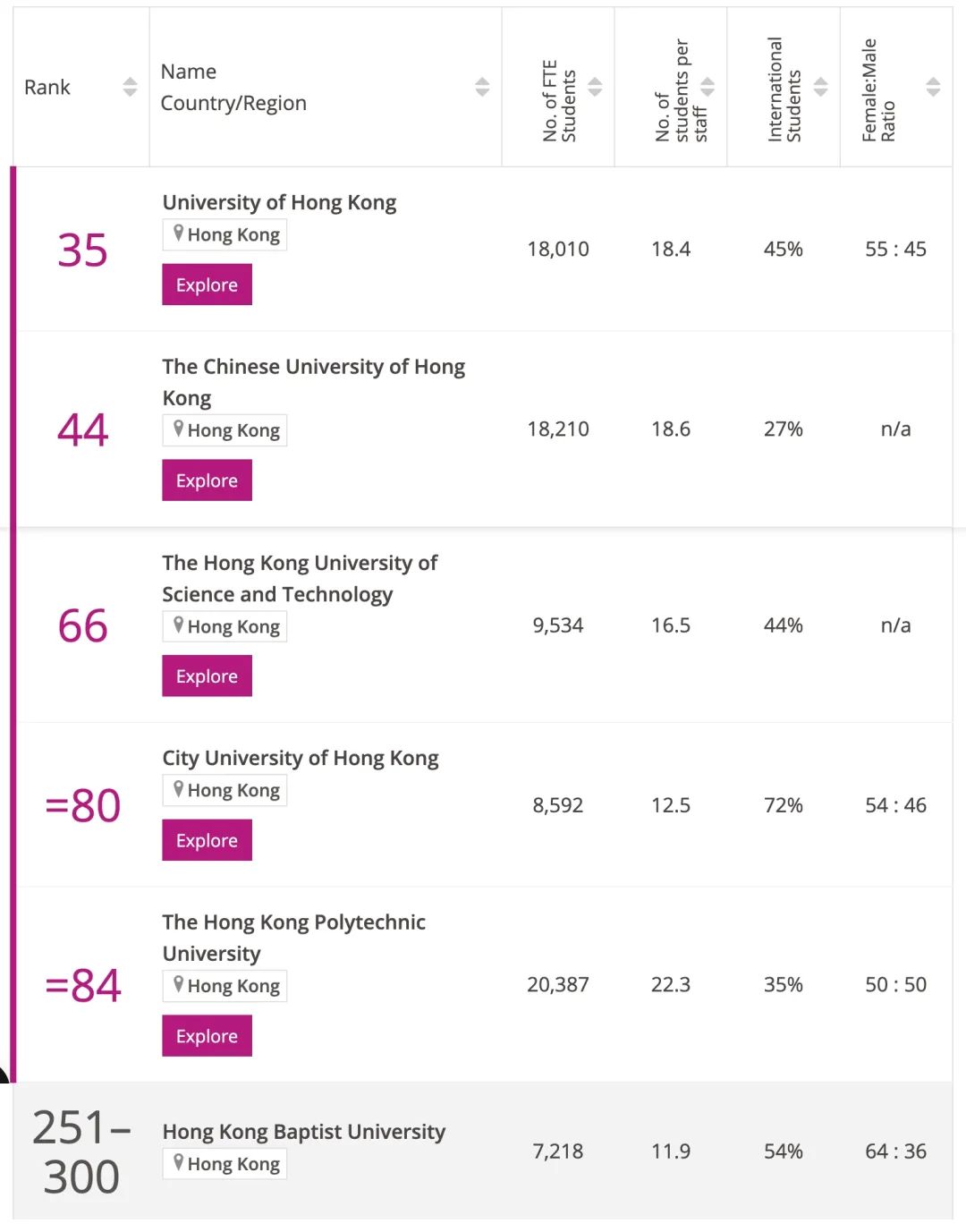
Task: Click location pin under City University
Action: 179,789
